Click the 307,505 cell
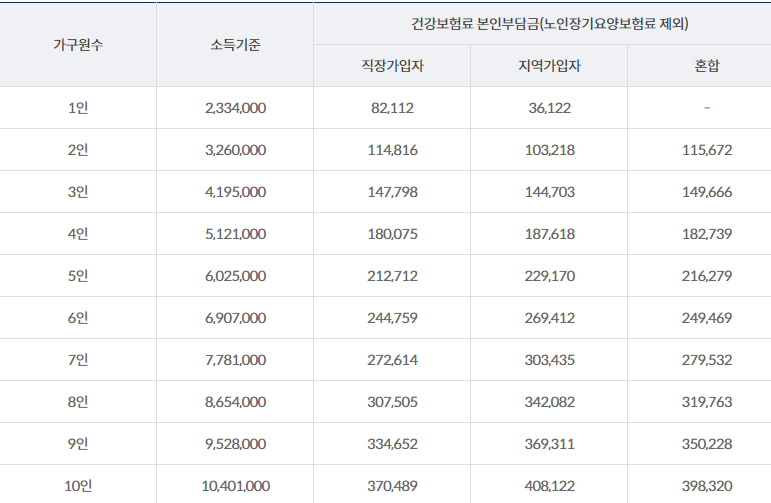The image size is (771, 503). coord(392,402)
